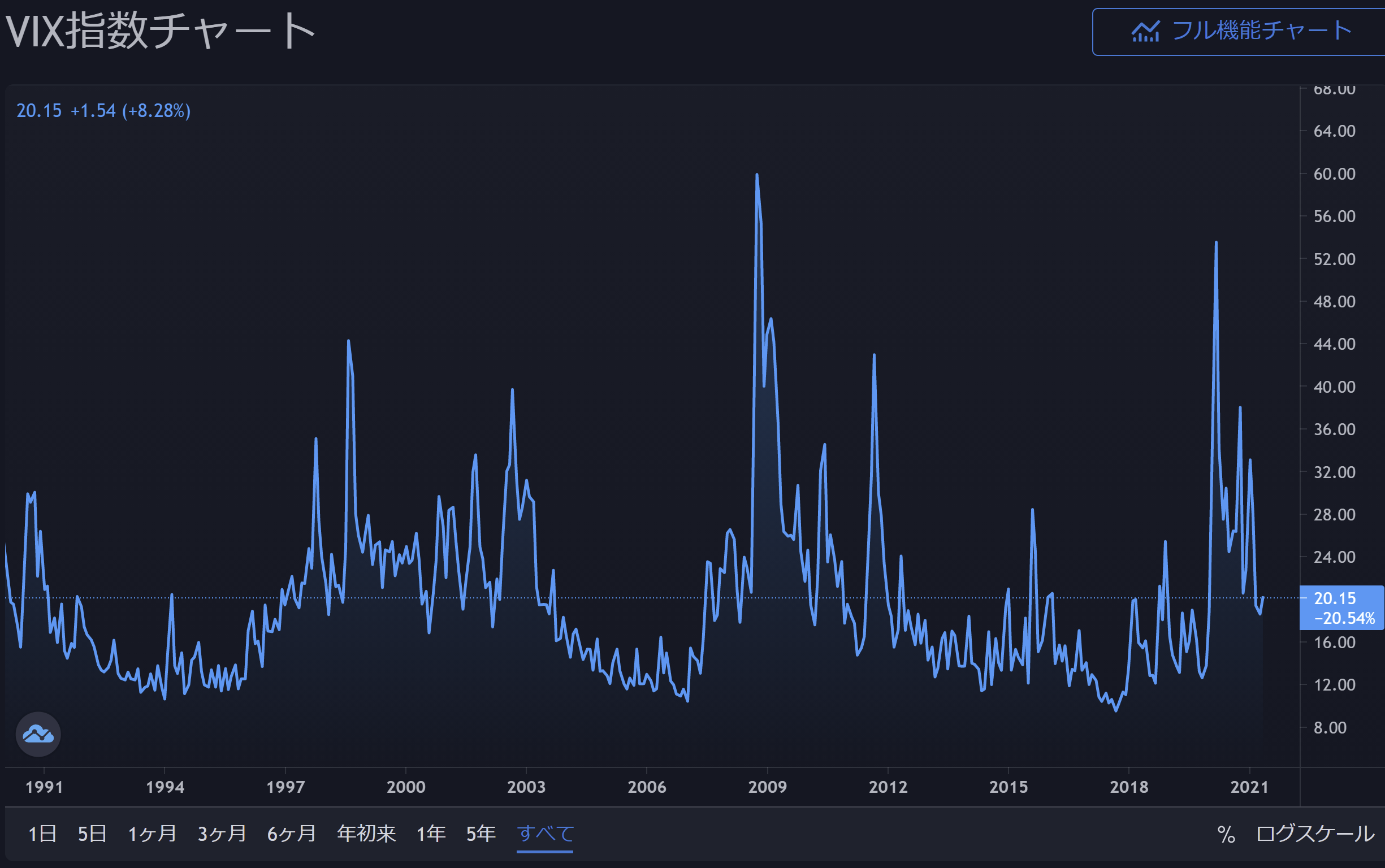Select the 1日 time range

(42, 834)
